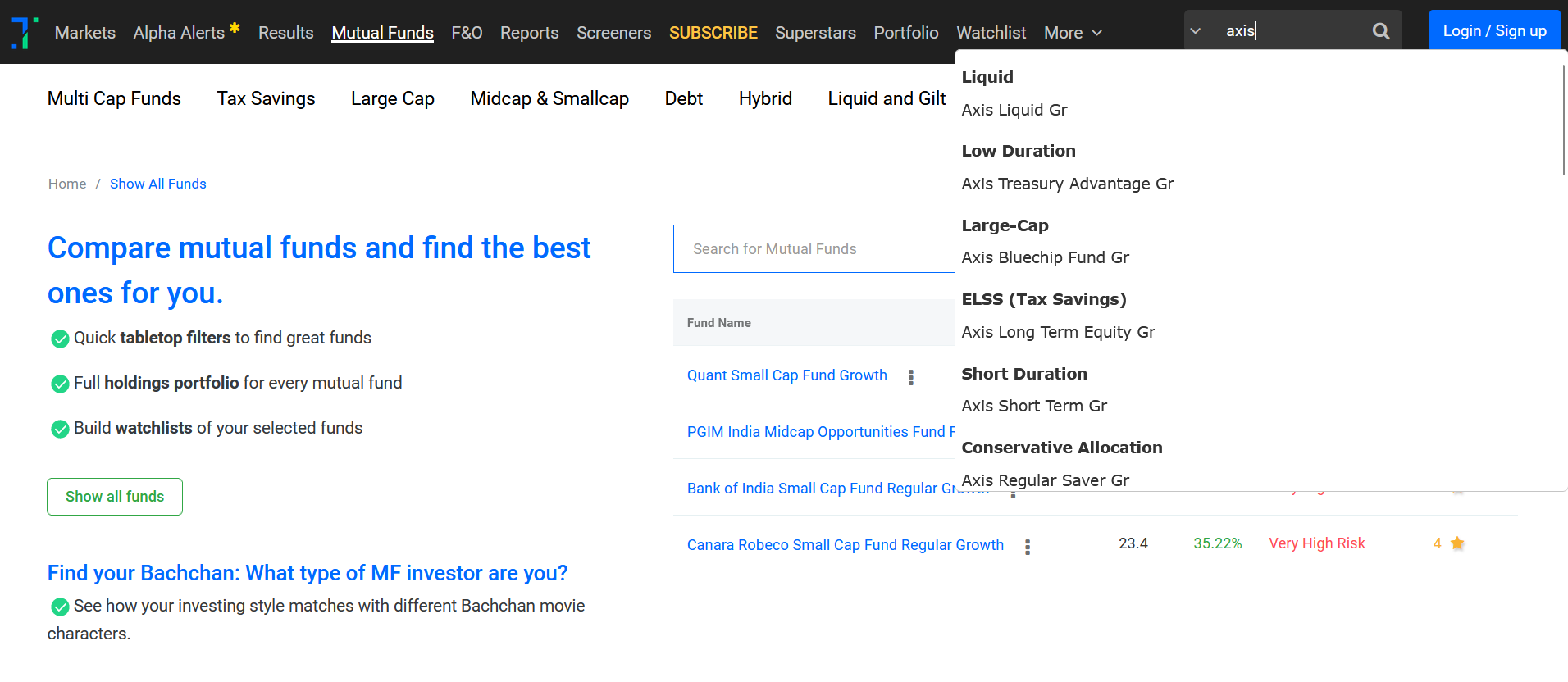Click SUBSCRIBE link
The image size is (1568, 682).
pos(713,33)
